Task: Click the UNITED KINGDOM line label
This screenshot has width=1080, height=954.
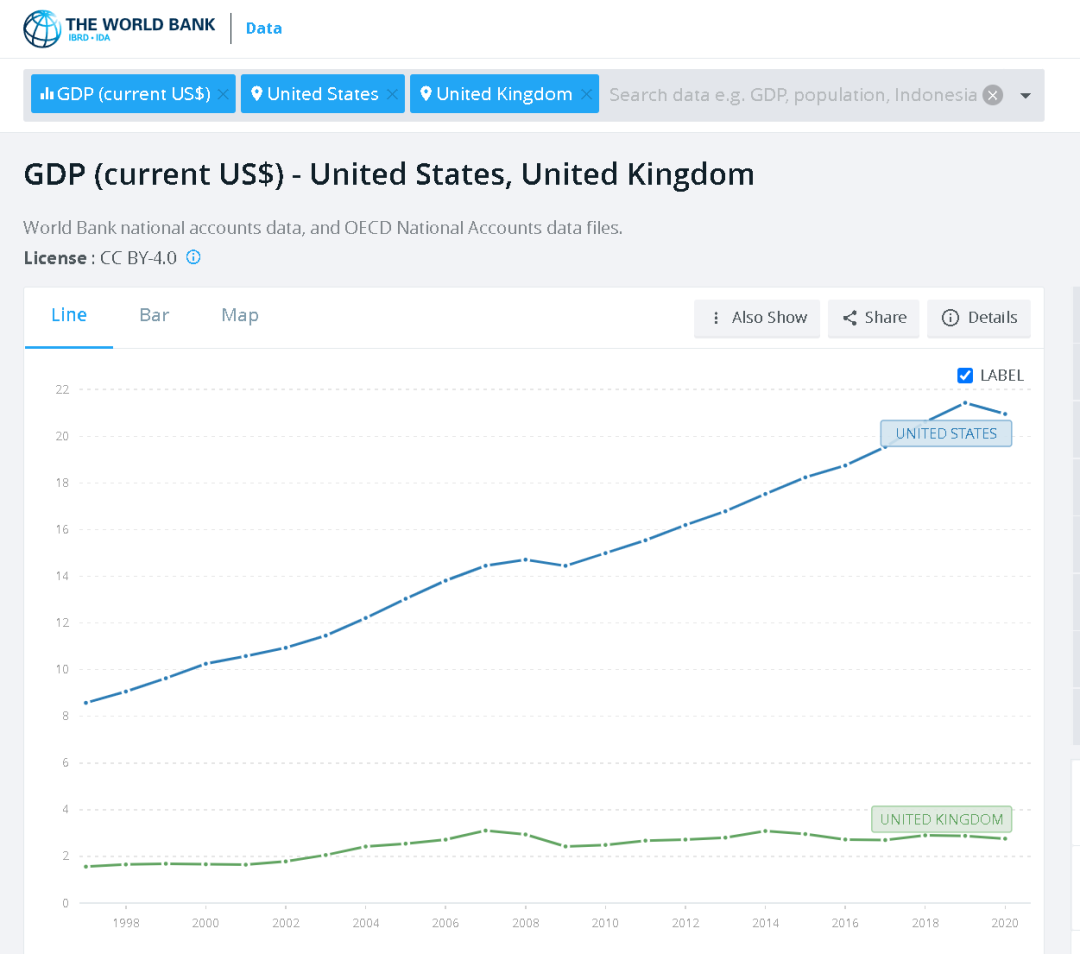Action: click(941, 820)
